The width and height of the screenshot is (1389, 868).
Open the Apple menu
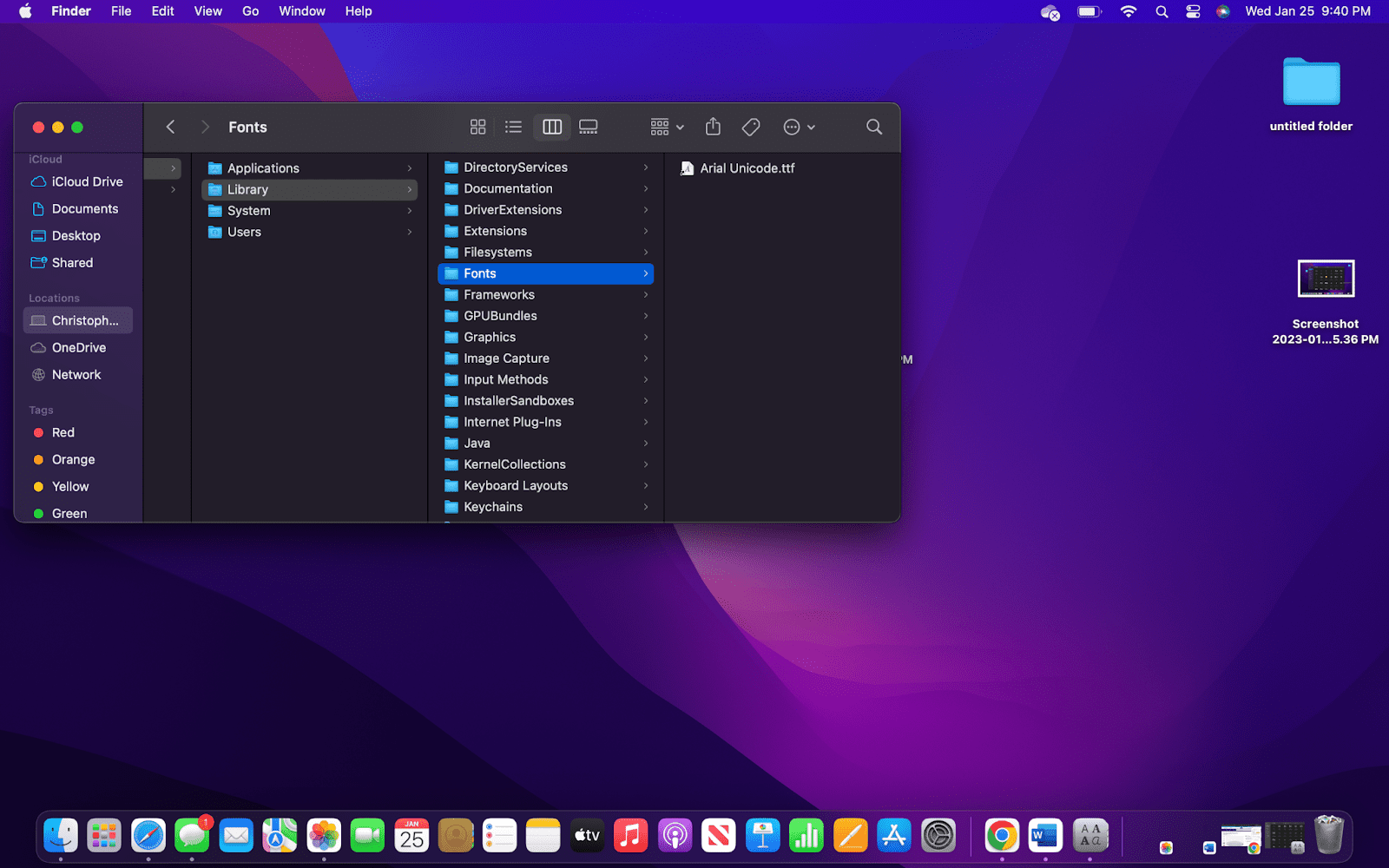point(25,11)
